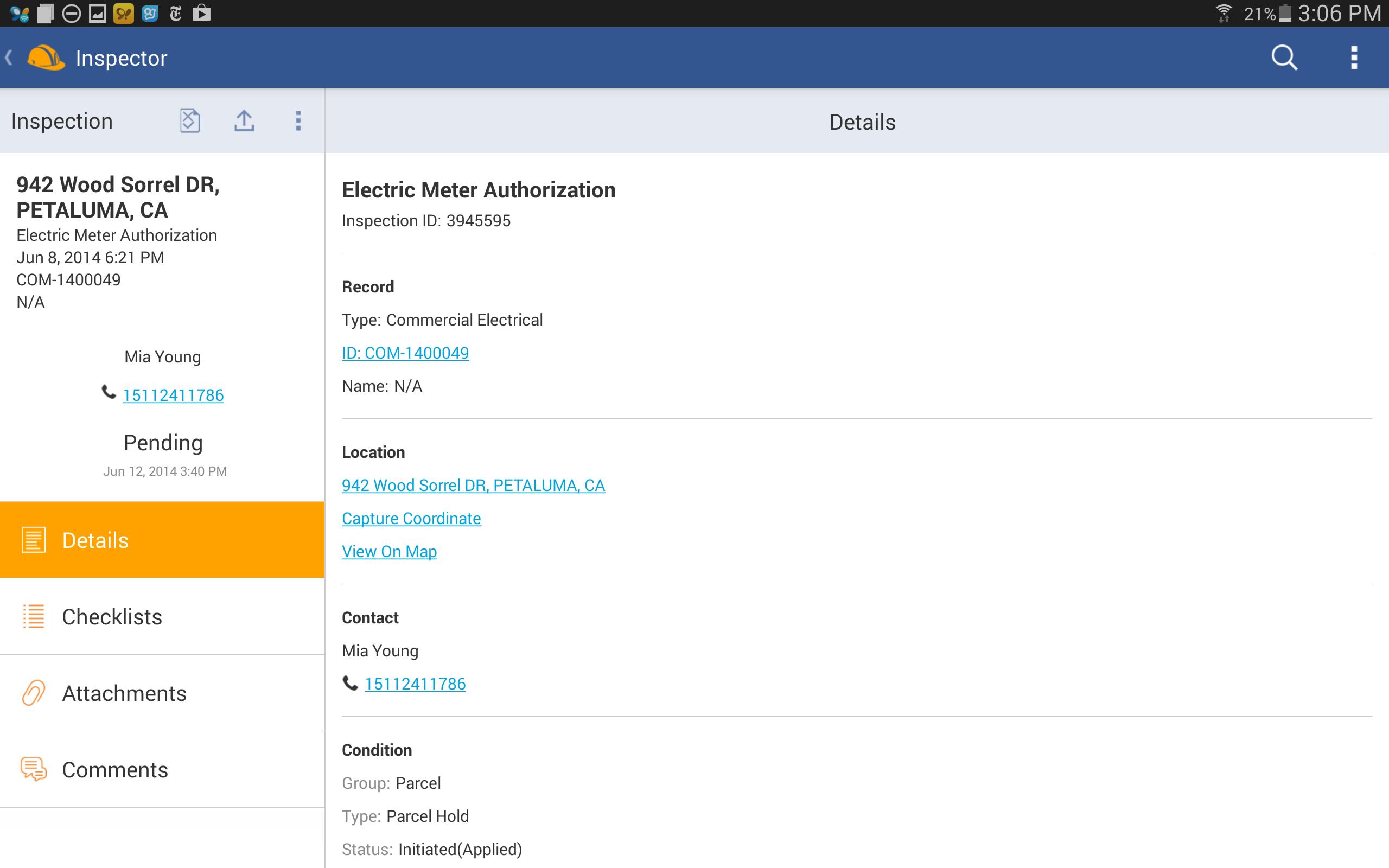Tap the Wi-Fi status bar icon
1389x868 pixels.
tap(1224, 13)
